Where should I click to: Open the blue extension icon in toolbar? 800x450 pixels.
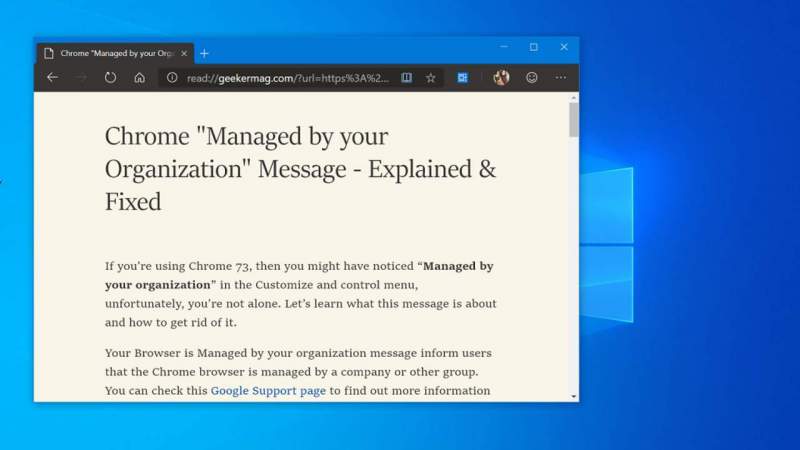pyautogui.click(x=462, y=78)
